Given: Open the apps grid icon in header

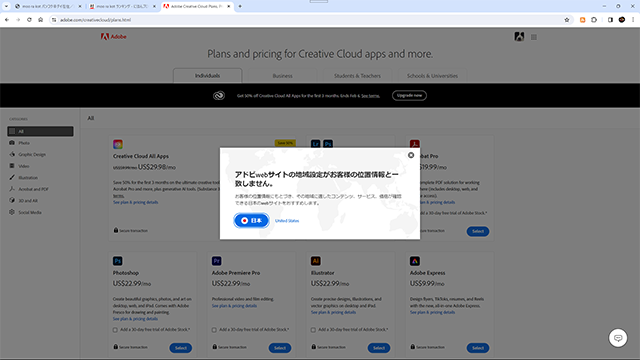Looking at the screenshot, I should click(x=534, y=37).
